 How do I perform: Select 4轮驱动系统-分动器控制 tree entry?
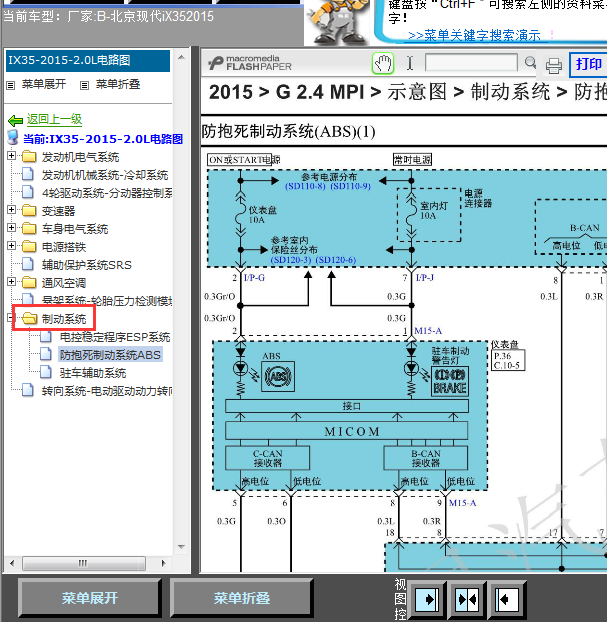pos(107,193)
